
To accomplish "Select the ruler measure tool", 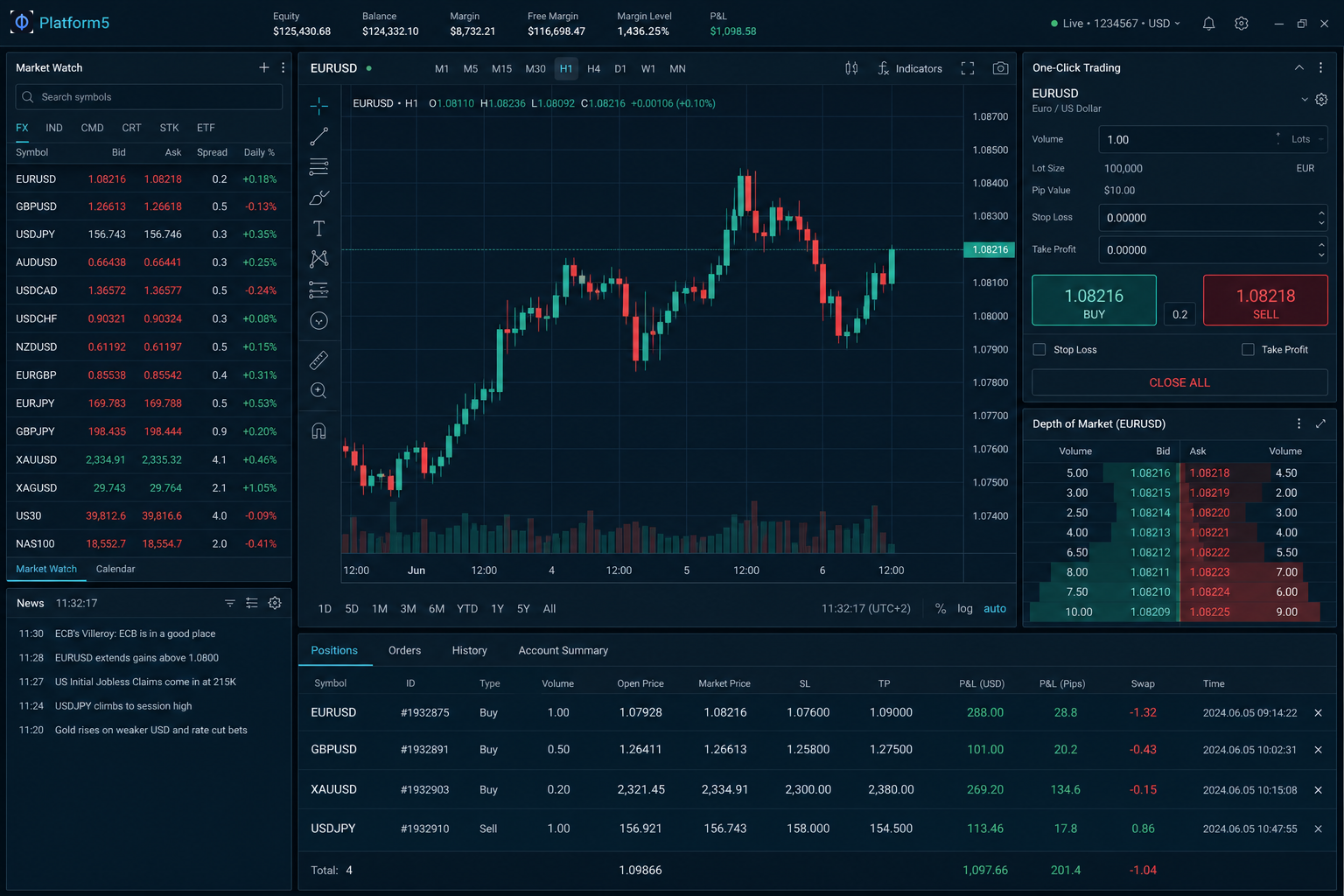I will tap(318, 360).
